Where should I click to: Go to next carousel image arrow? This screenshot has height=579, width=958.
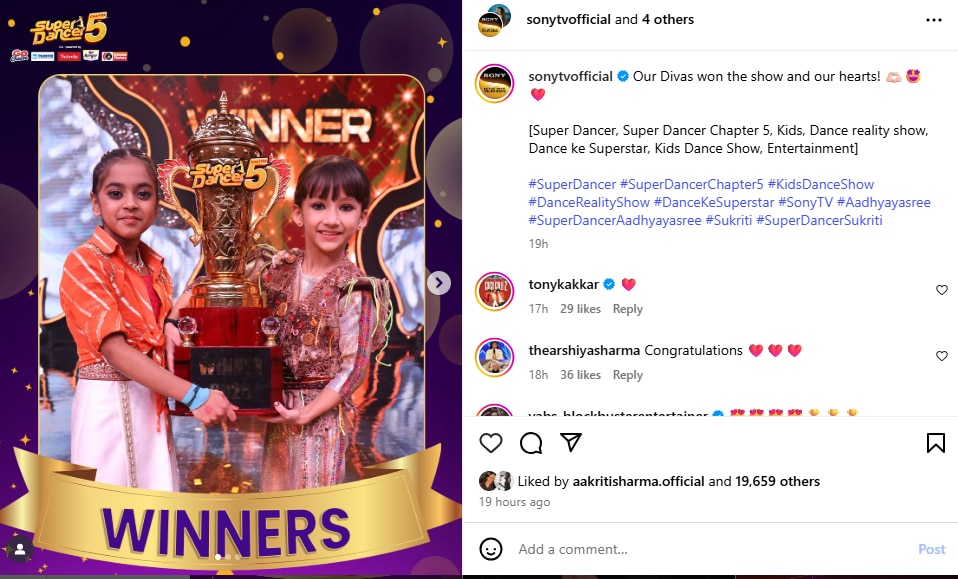[x=439, y=283]
